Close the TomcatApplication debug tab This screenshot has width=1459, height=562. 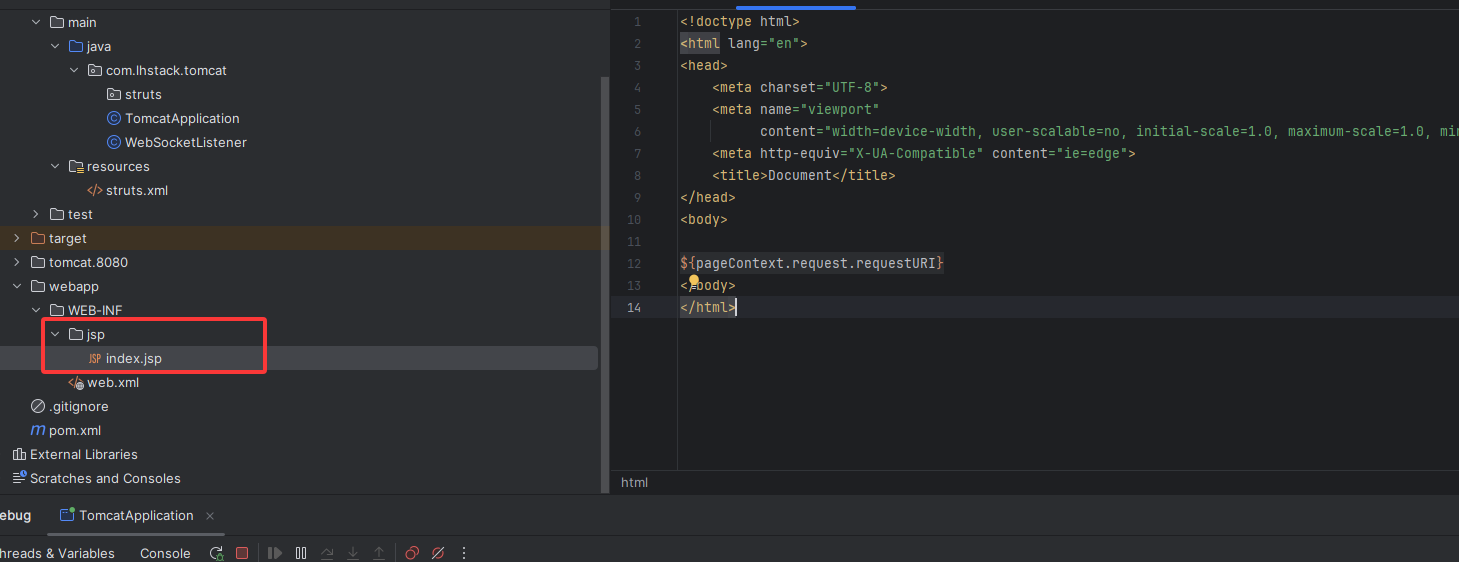coord(210,516)
